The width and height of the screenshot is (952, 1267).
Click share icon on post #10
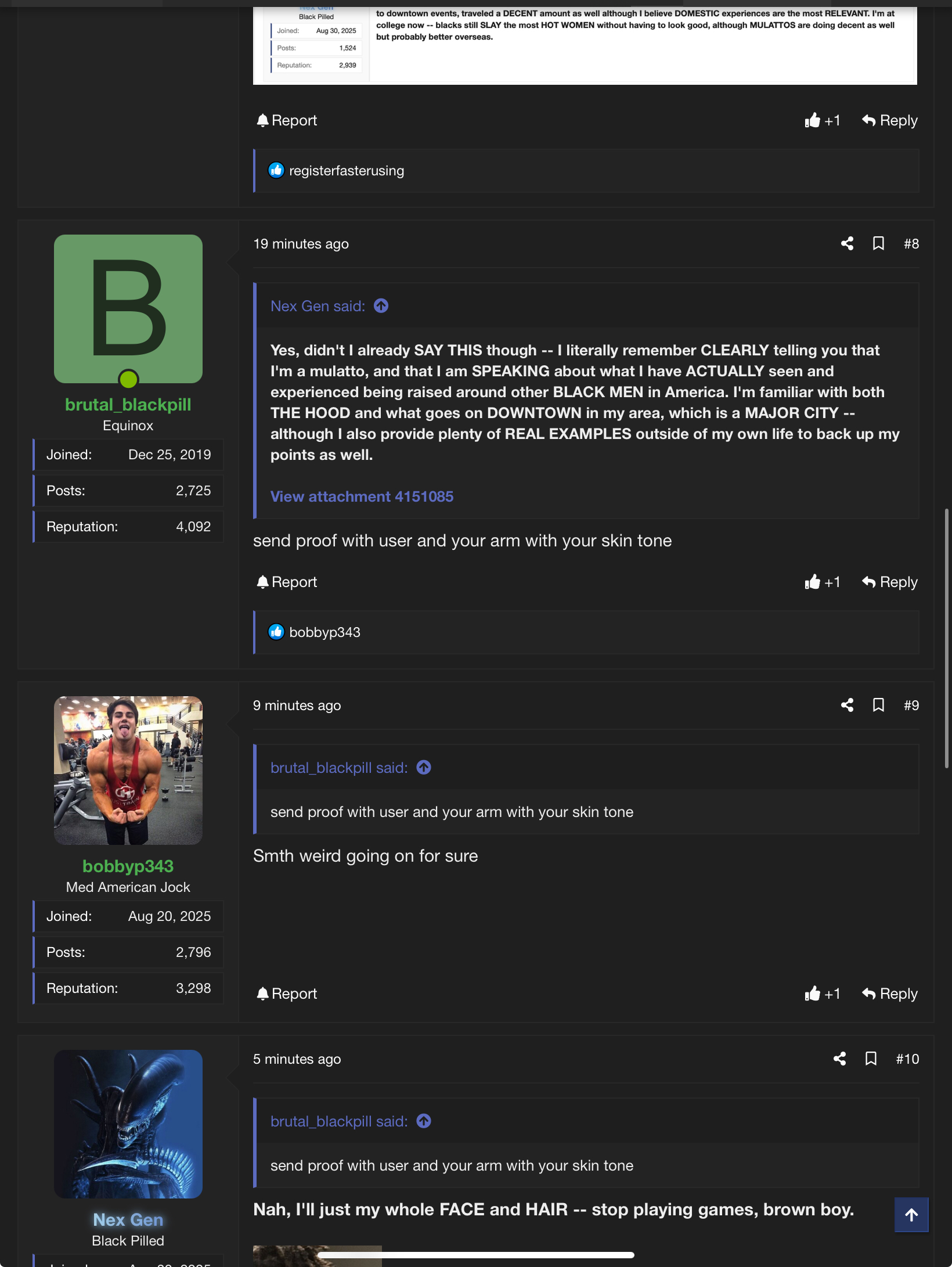coord(839,1059)
